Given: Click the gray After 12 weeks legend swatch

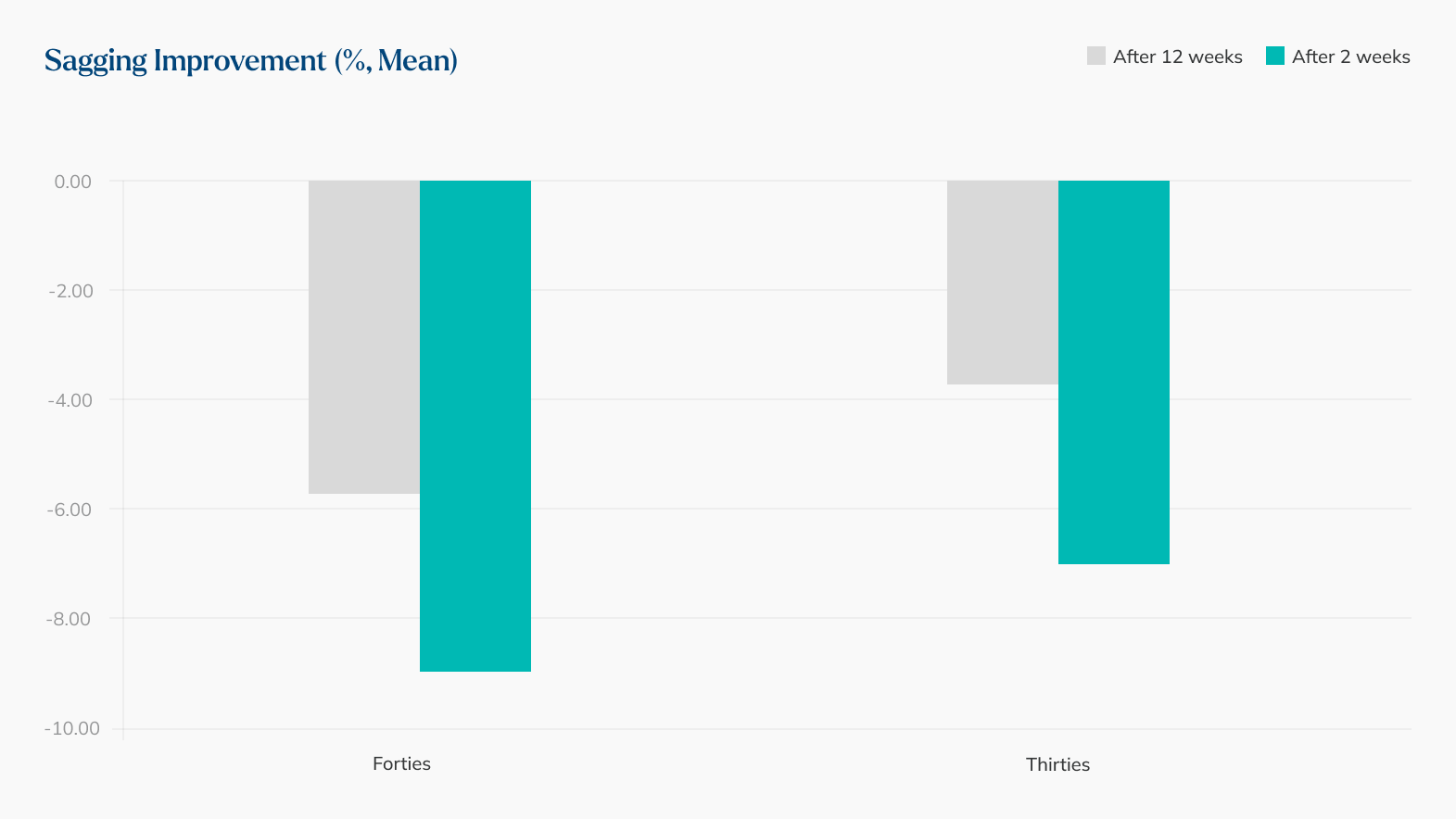Looking at the screenshot, I should tap(1096, 57).
